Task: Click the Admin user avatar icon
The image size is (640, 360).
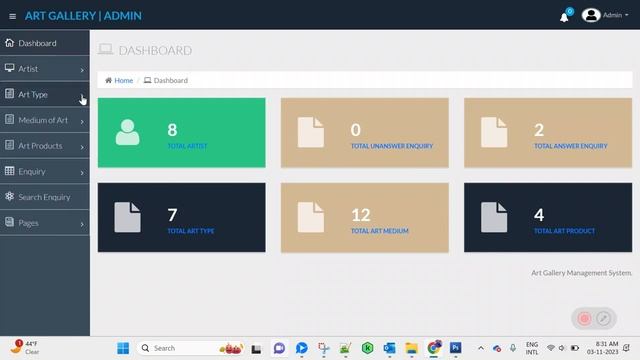Action: coord(591,15)
